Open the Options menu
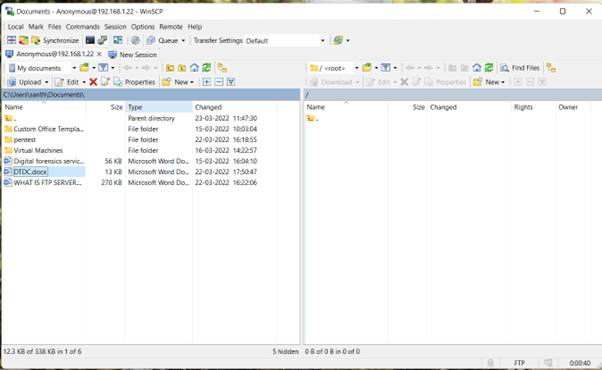Viewport: 602px width, 370px height. 143,26
